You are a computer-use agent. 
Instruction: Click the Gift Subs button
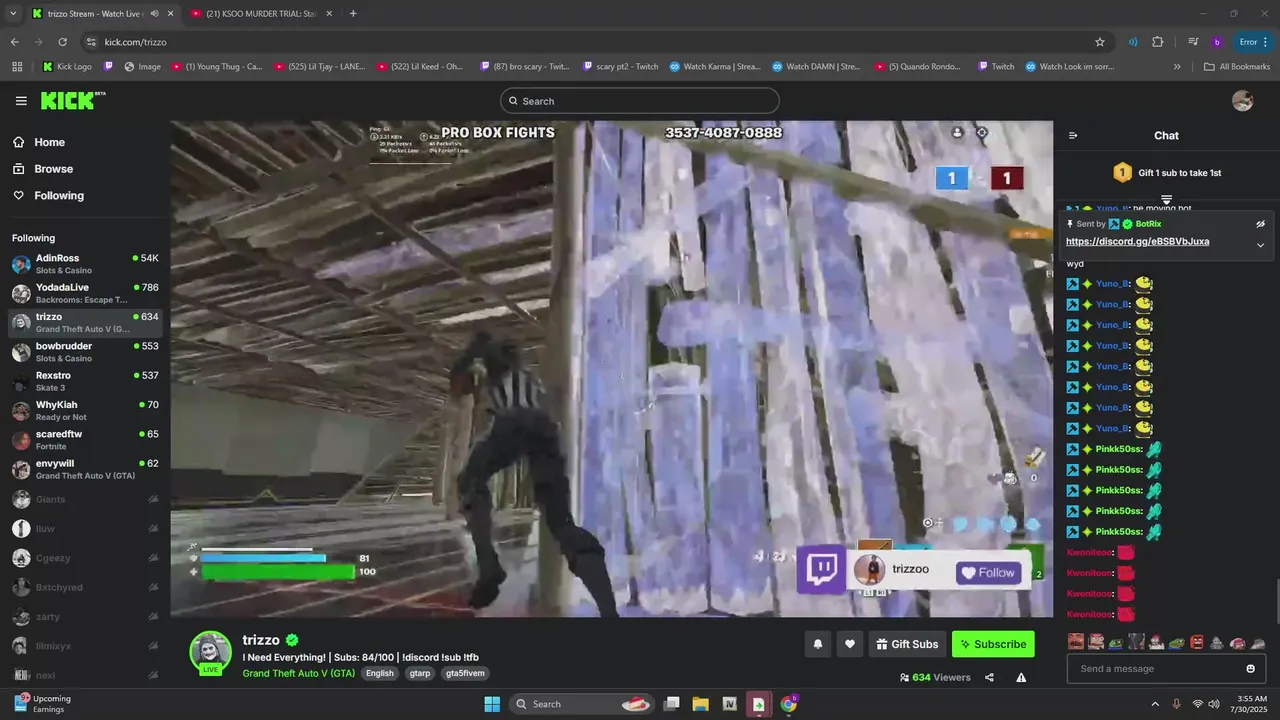click(905, 644)
